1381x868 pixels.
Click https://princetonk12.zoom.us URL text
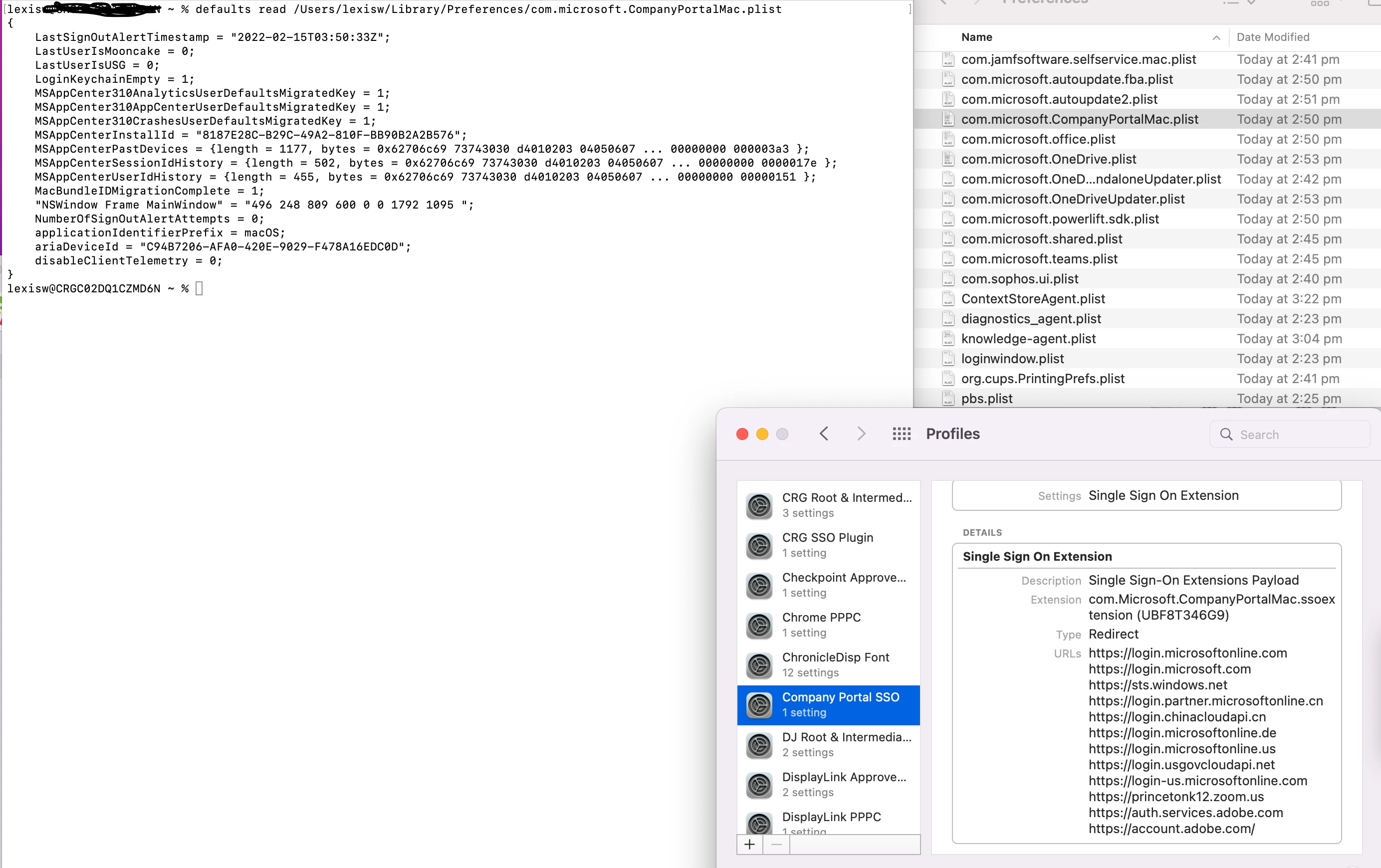(1176, 796)
